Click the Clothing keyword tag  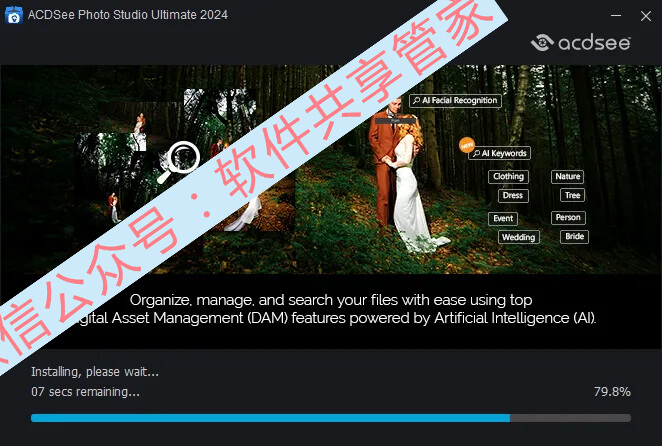pos(508,177)
